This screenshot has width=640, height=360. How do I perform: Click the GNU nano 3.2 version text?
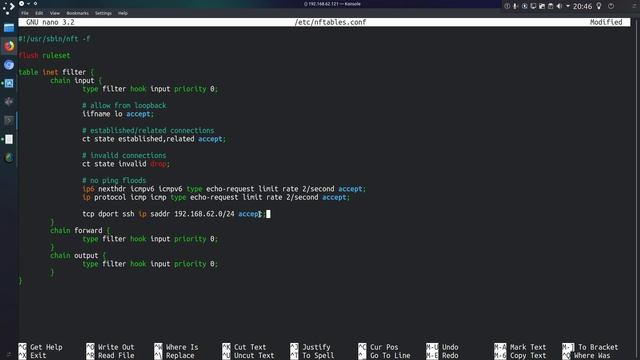point(50,22)
